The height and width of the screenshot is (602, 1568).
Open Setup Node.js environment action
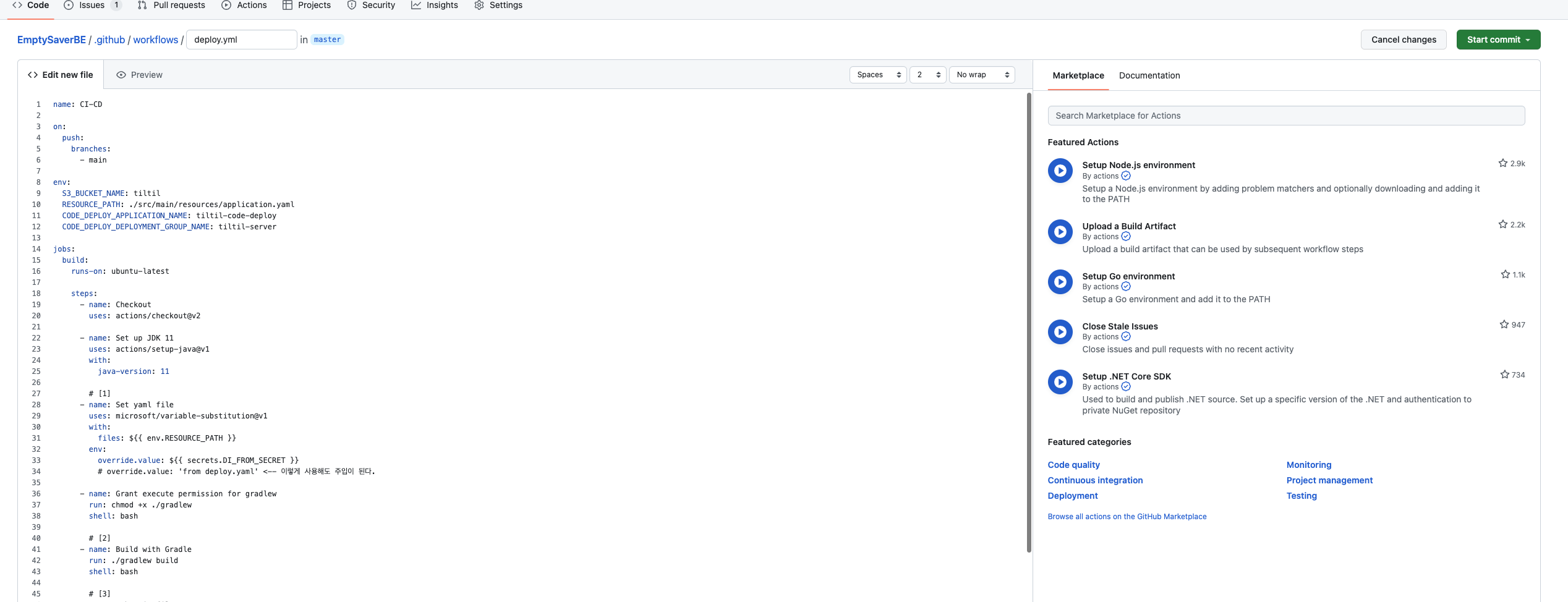click(1138, 165)
